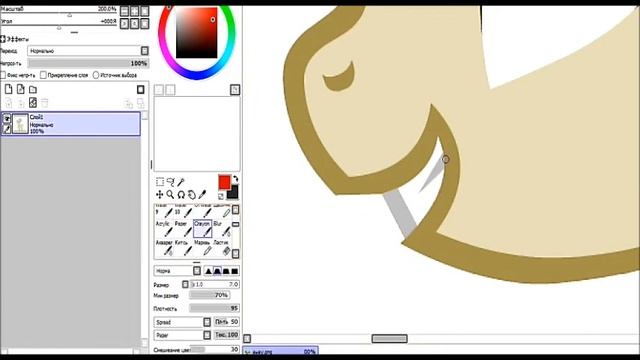
Task: Swap foreground and background colors
Action: pyautogui.click(x=235, y=179)
